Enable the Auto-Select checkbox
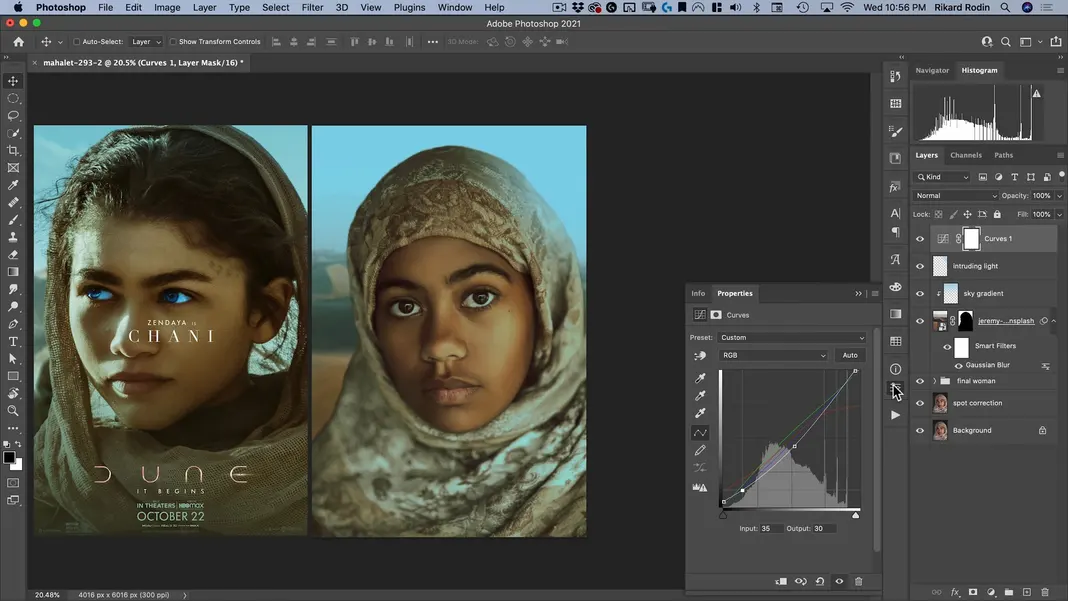Image resolution: width=1068 pixels, height=601 pixels. click(x=77, y=42)
